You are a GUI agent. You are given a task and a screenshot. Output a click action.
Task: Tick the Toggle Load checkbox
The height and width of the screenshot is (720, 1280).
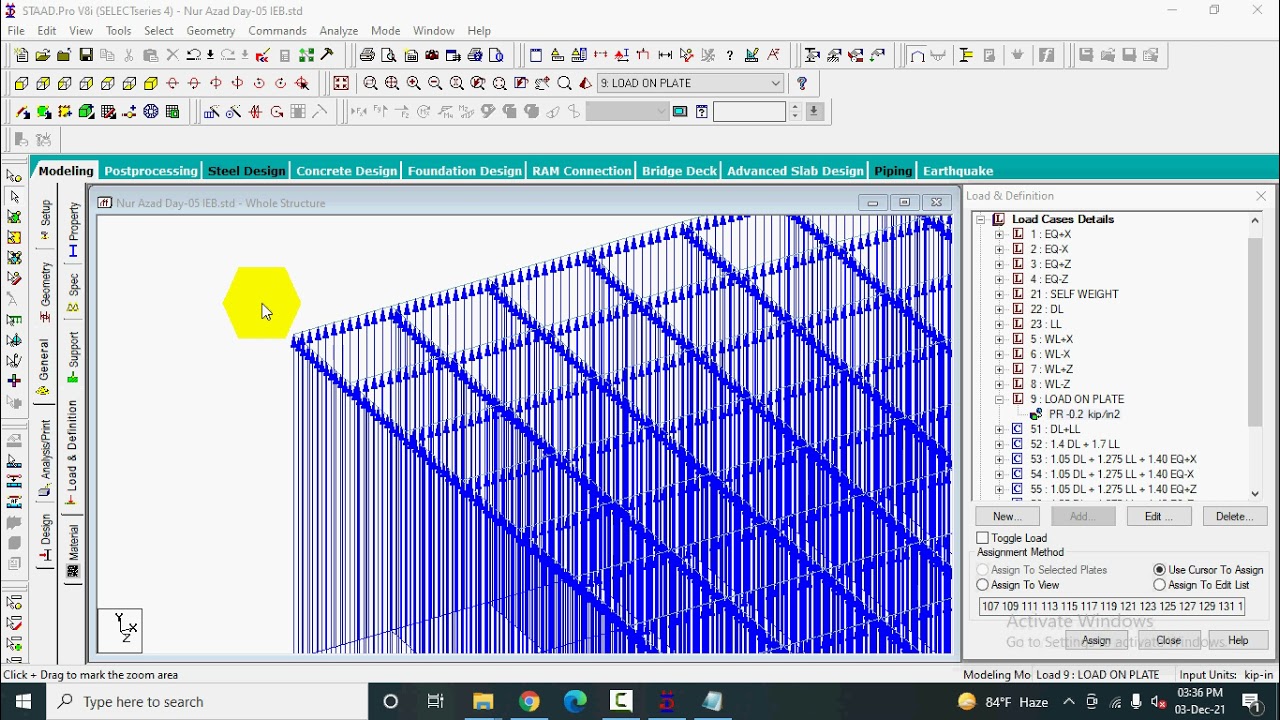coord(983,538)
